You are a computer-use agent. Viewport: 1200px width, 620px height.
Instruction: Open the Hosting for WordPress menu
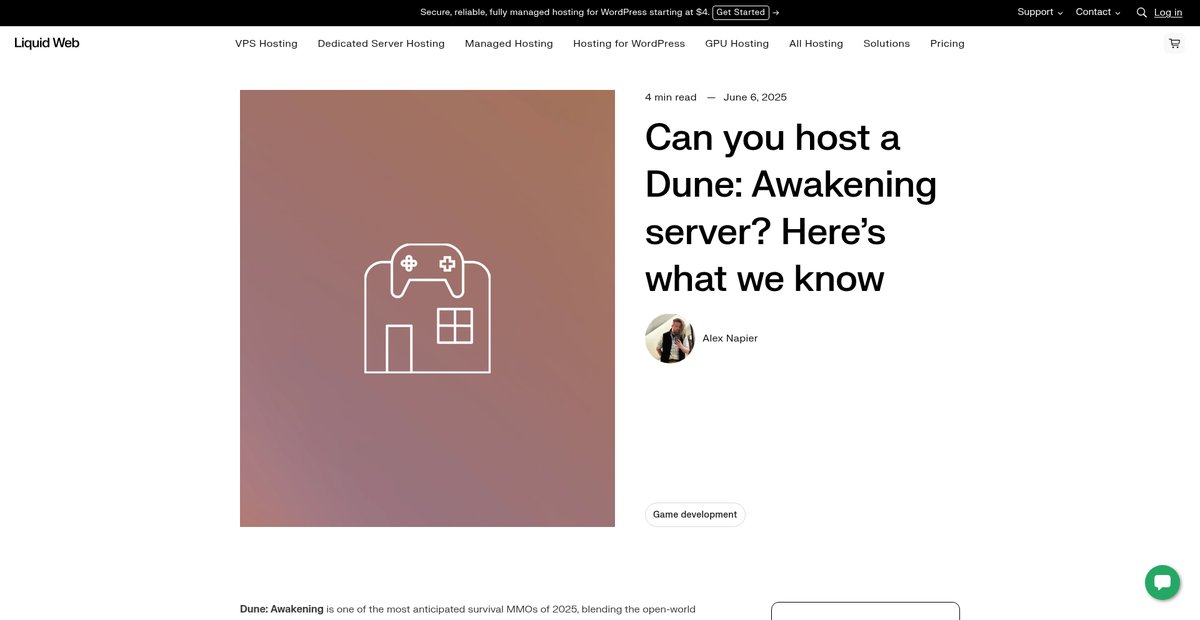(629, 44)
